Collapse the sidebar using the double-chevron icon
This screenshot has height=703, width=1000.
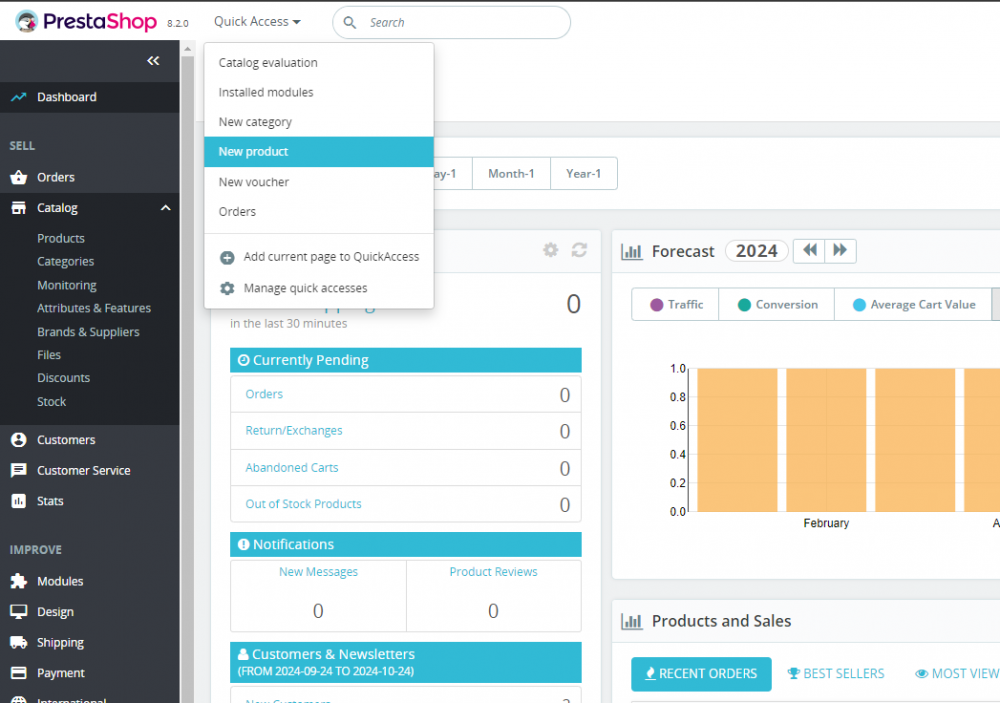pos(153,60)
